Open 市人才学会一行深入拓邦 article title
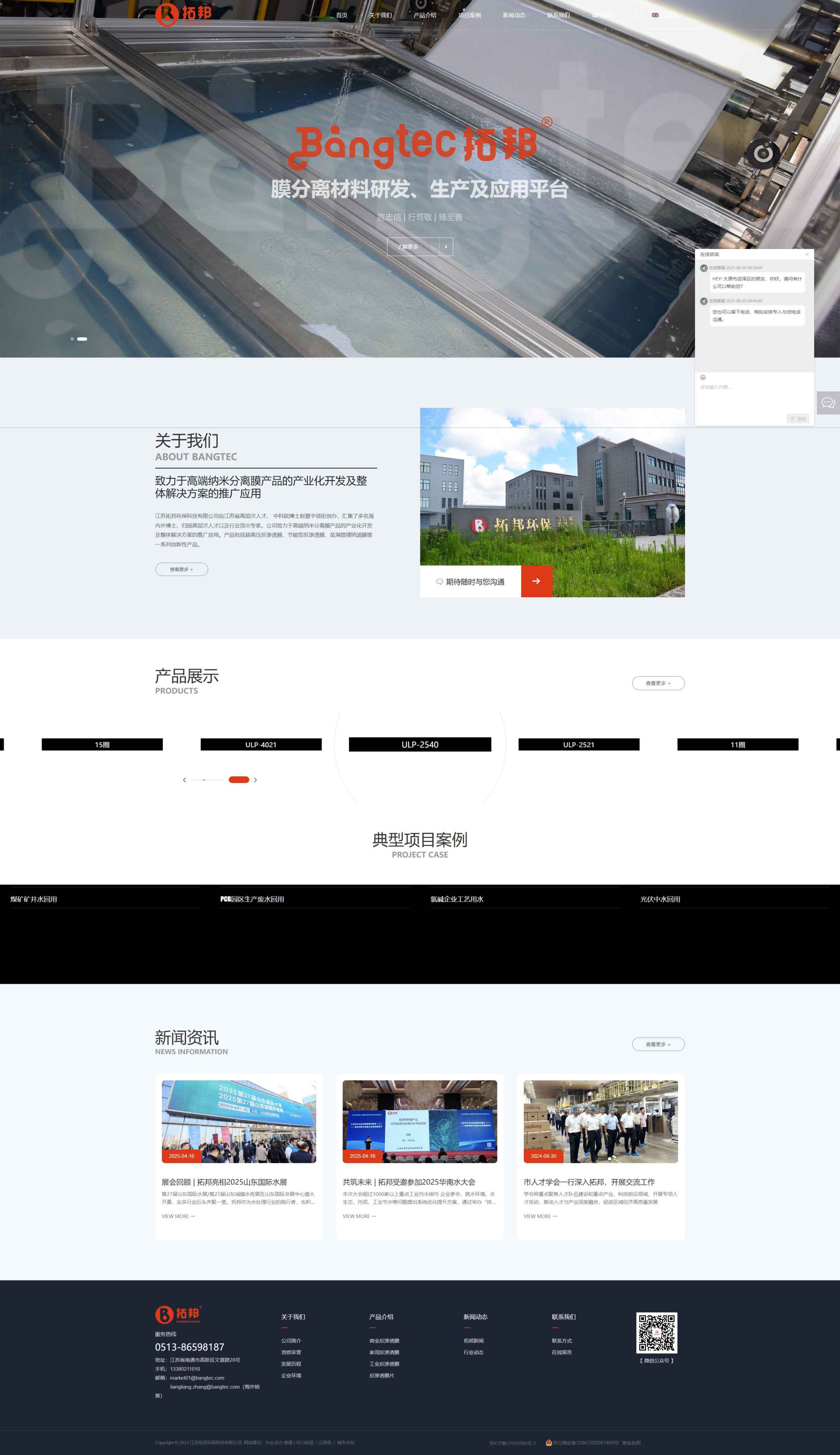 tap(589, 1182)
